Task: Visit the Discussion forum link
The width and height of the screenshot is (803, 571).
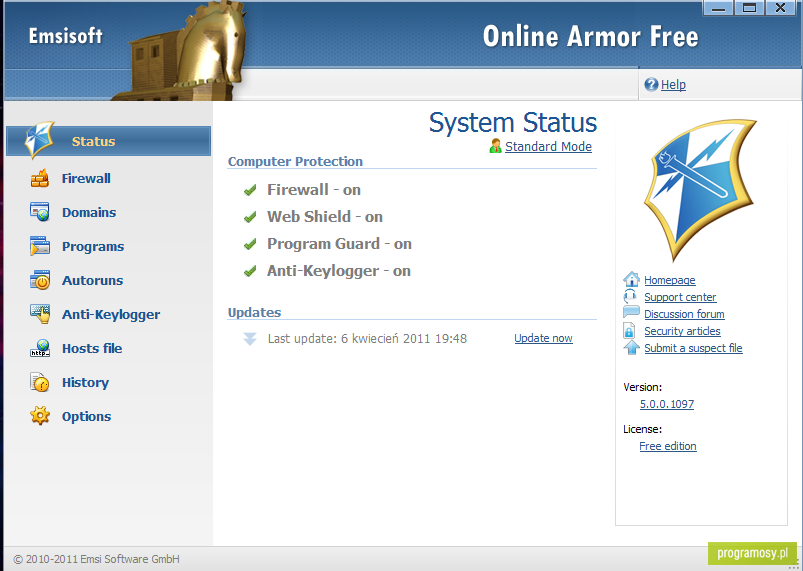Action: [684, 314]
